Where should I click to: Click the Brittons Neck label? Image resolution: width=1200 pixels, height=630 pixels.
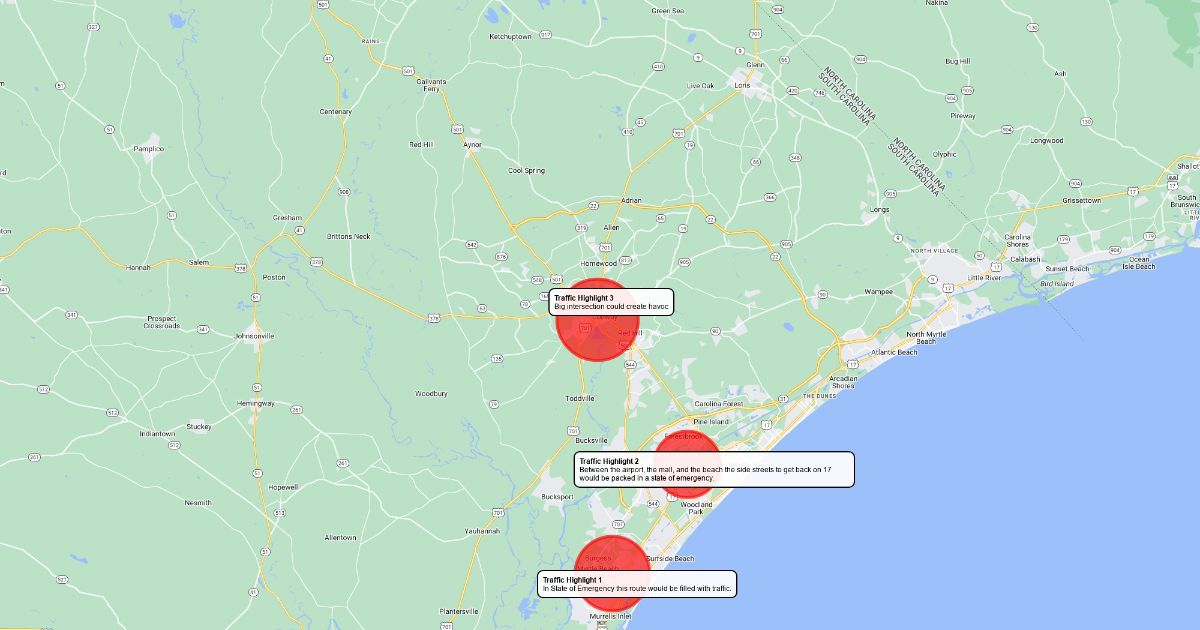point(348,236)
